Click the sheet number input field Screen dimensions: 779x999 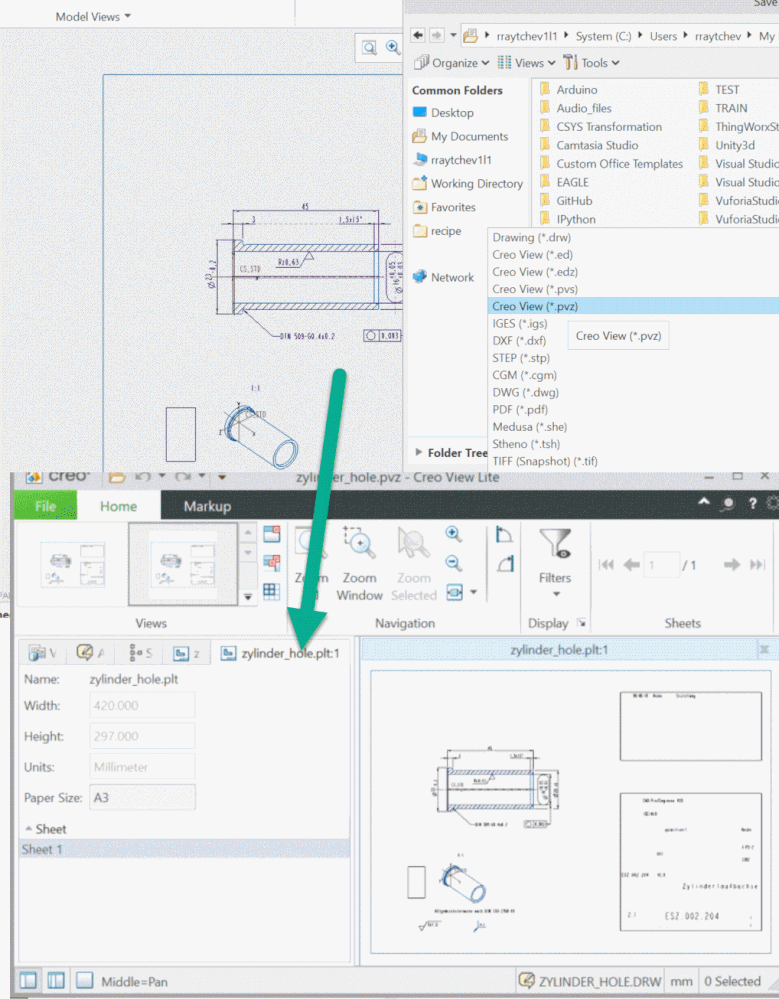click(661, 564)
